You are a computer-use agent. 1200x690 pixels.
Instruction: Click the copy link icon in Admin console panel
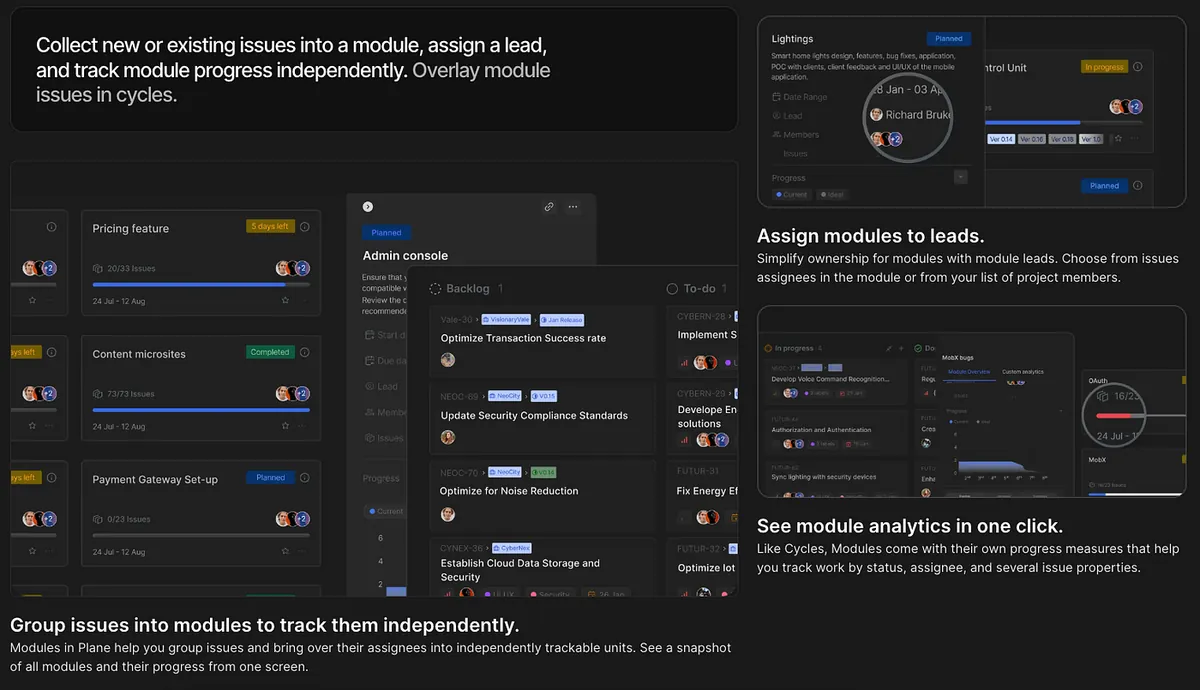pyautogui.click(x=548, y=207)
